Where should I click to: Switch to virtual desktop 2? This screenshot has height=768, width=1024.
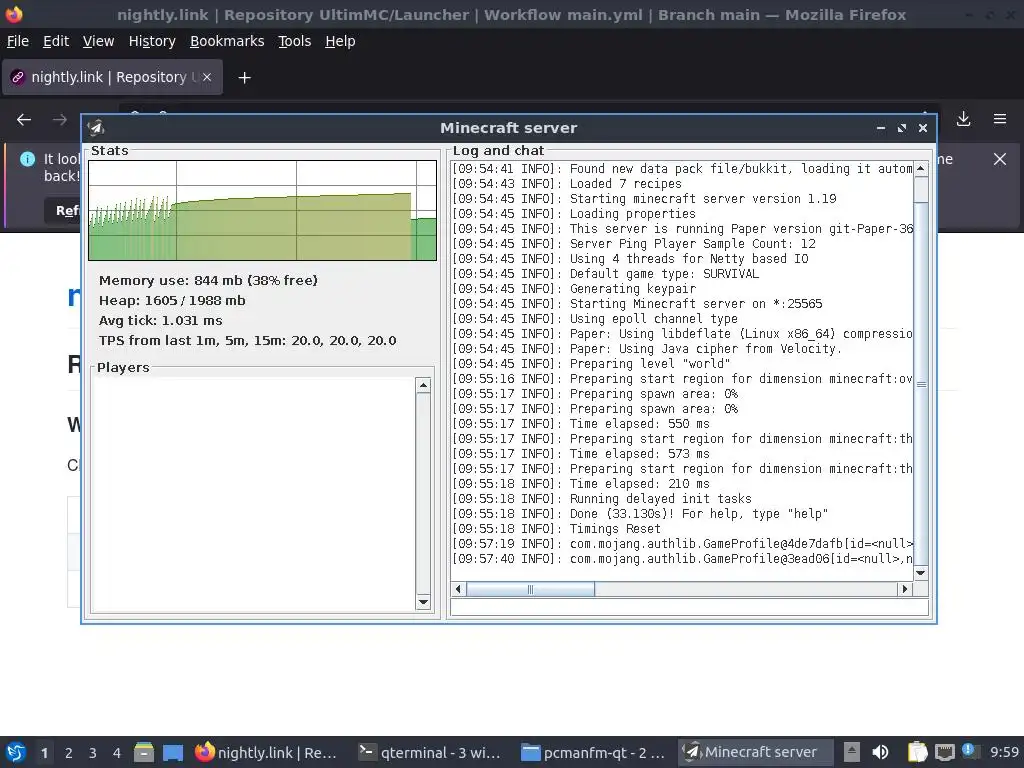pos(69,753)
